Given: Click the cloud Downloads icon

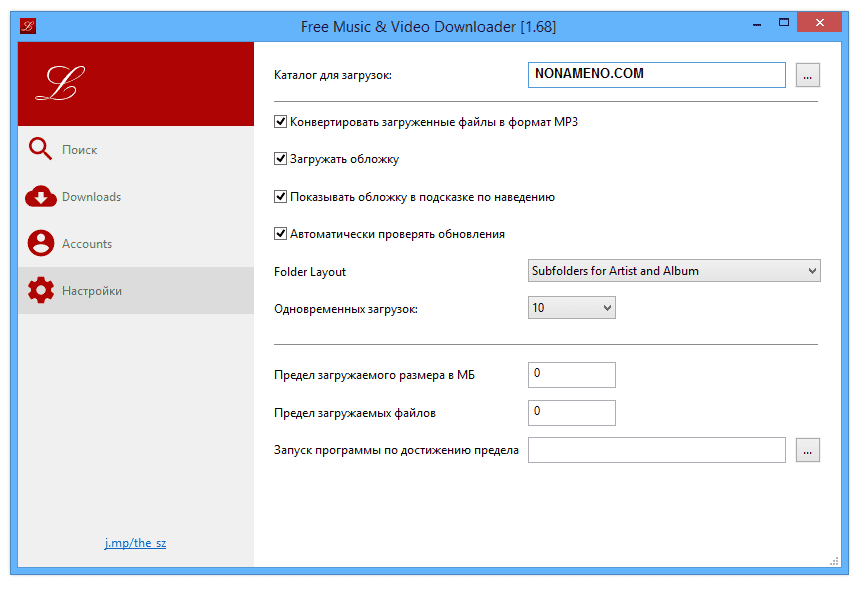Looking at the screenshot, I should tap(40, 197).
